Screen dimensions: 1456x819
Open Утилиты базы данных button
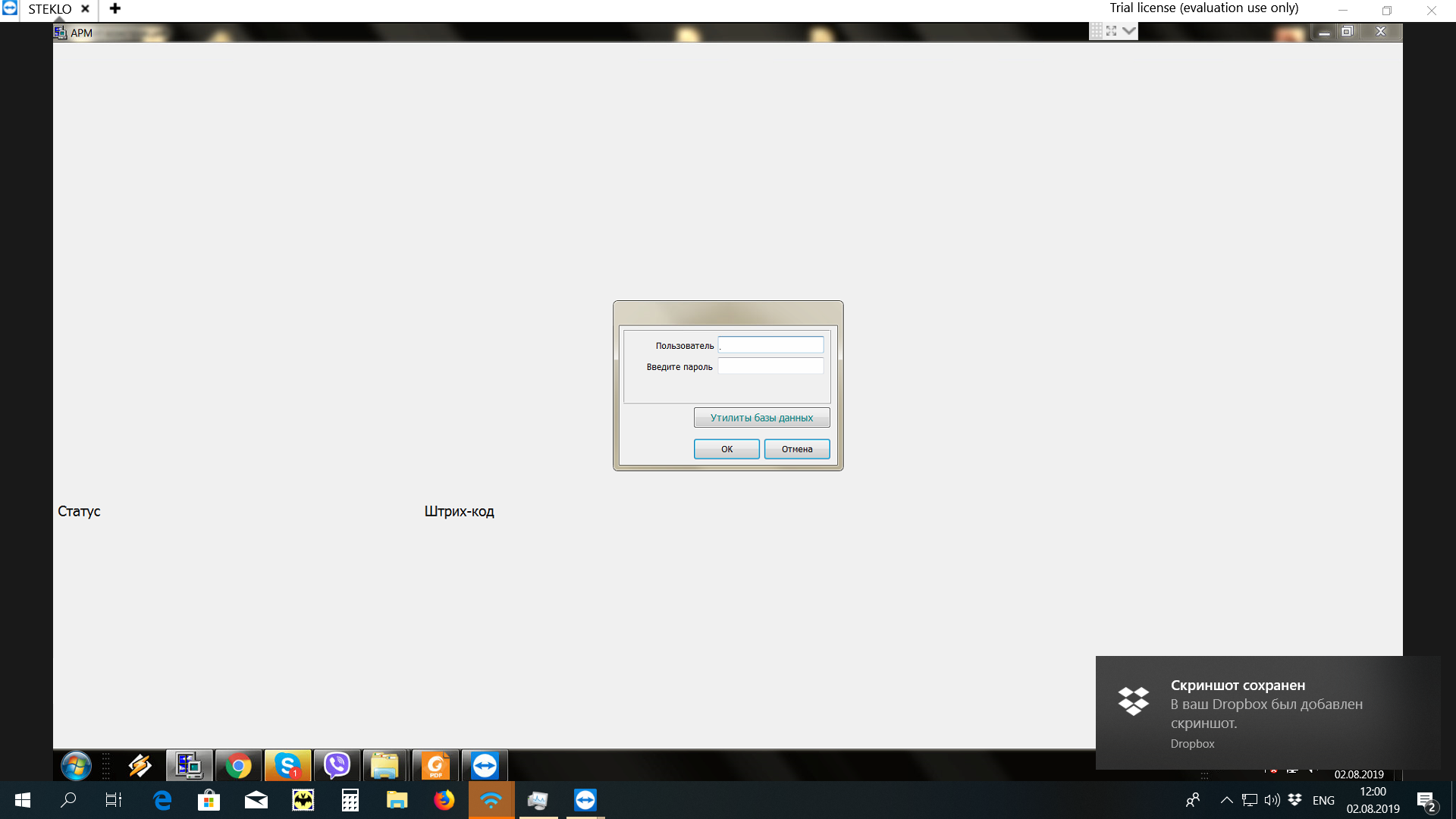(x=761, y=418)
